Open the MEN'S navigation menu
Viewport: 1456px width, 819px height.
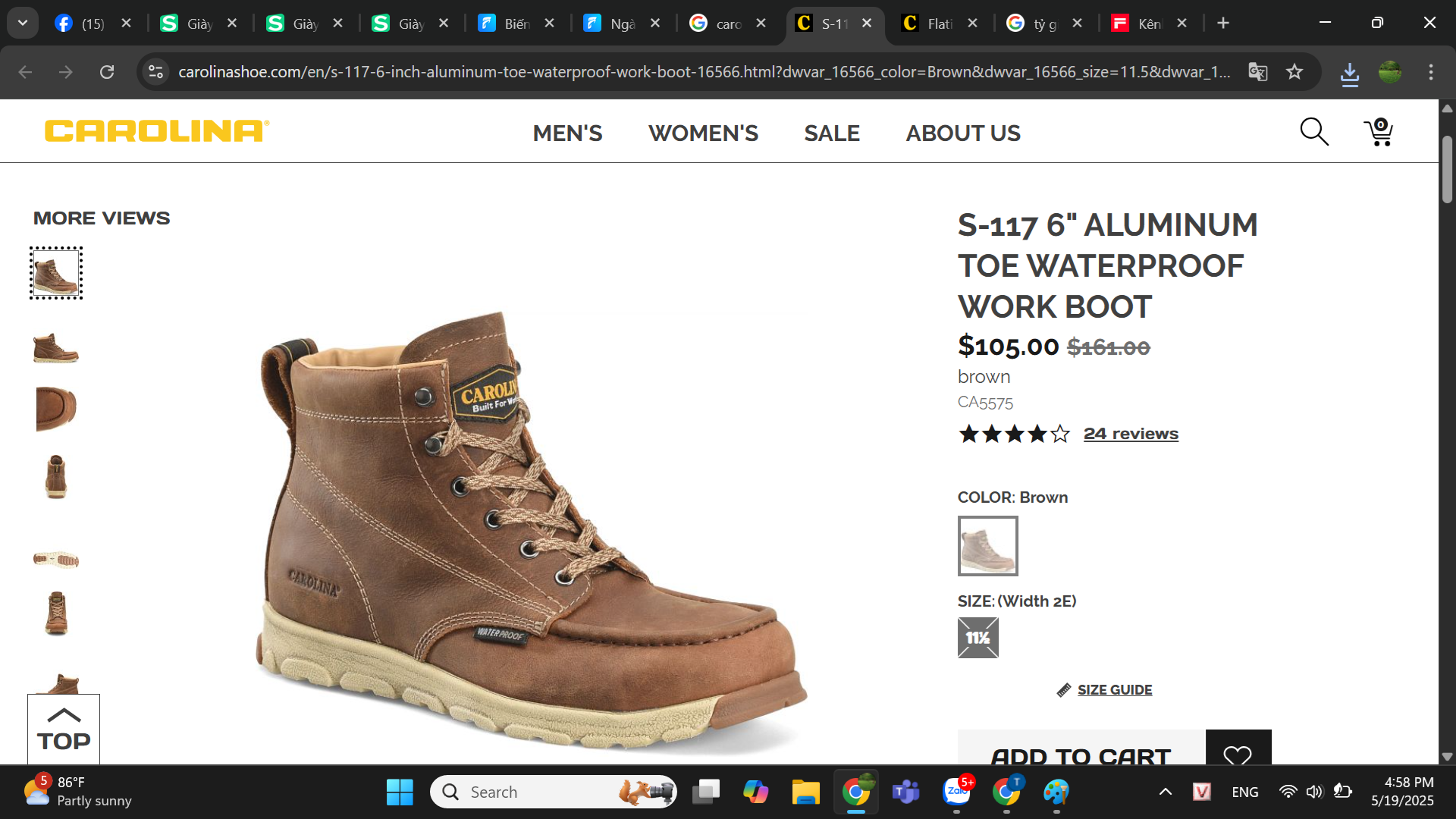coord(567,133)
